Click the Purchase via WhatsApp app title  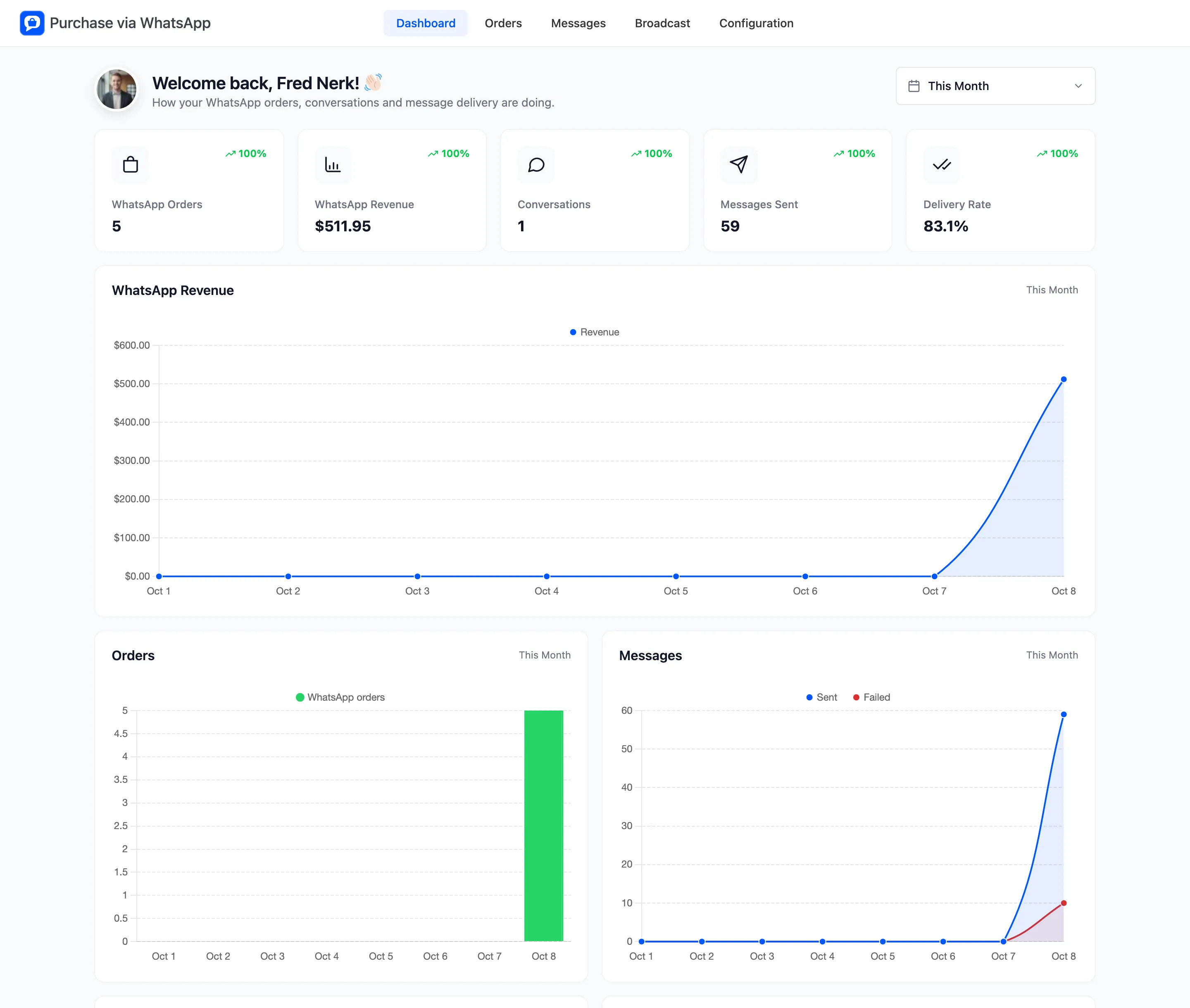click(130, 23)
